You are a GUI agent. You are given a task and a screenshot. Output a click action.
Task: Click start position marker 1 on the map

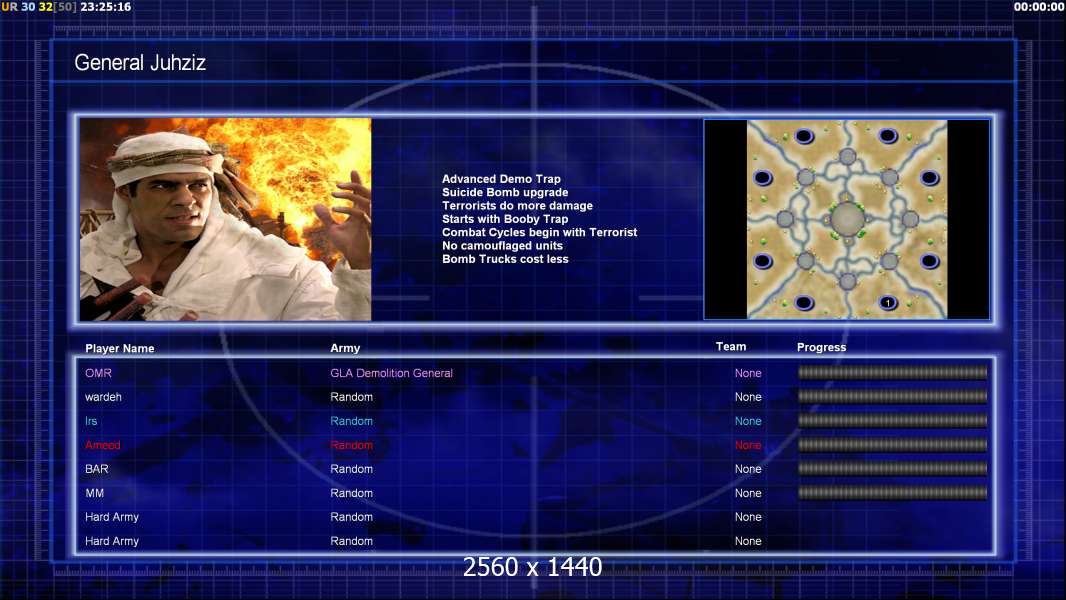coord(887,302)
